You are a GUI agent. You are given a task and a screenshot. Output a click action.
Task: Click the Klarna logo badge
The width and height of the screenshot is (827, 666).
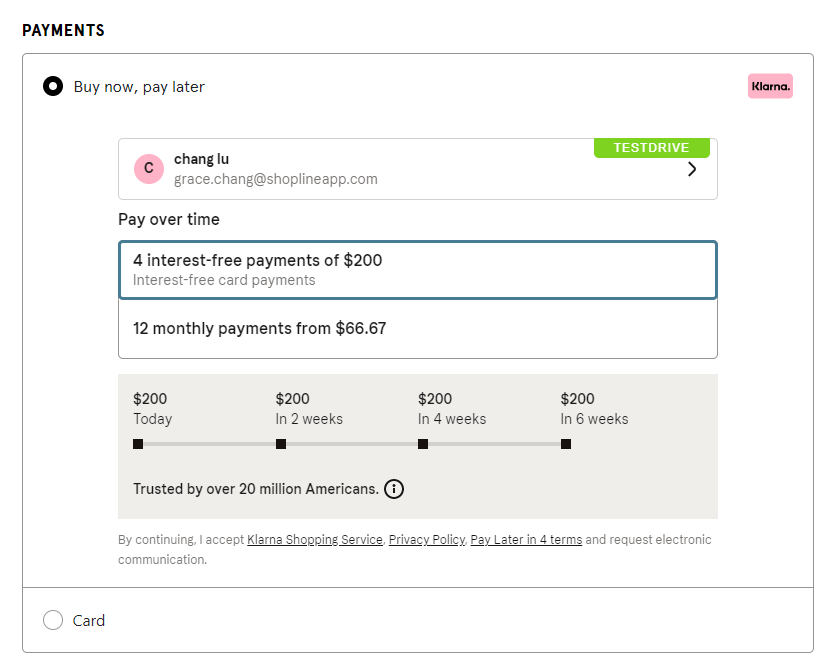[x=770, y=86]
